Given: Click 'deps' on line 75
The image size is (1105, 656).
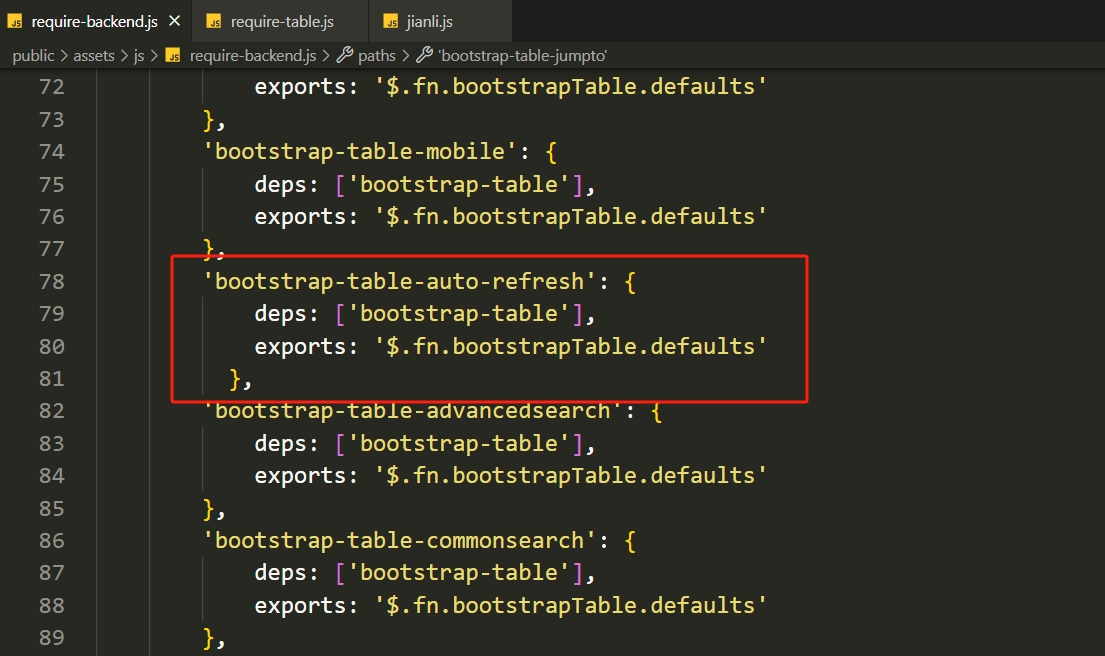Looking at the screenshot, I should click(x=280, y=184).
